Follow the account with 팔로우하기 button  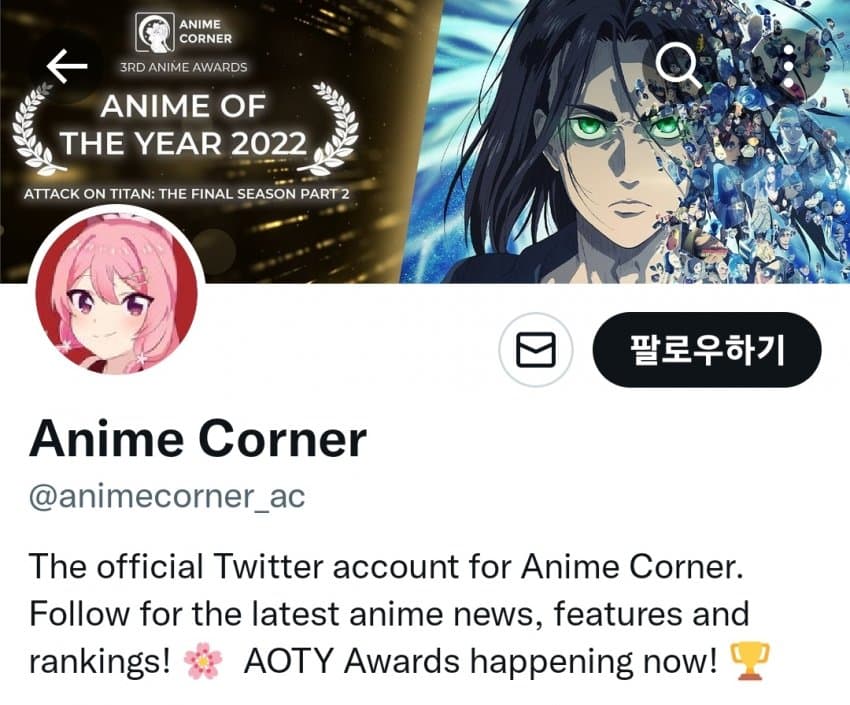(x=707, y=350)
